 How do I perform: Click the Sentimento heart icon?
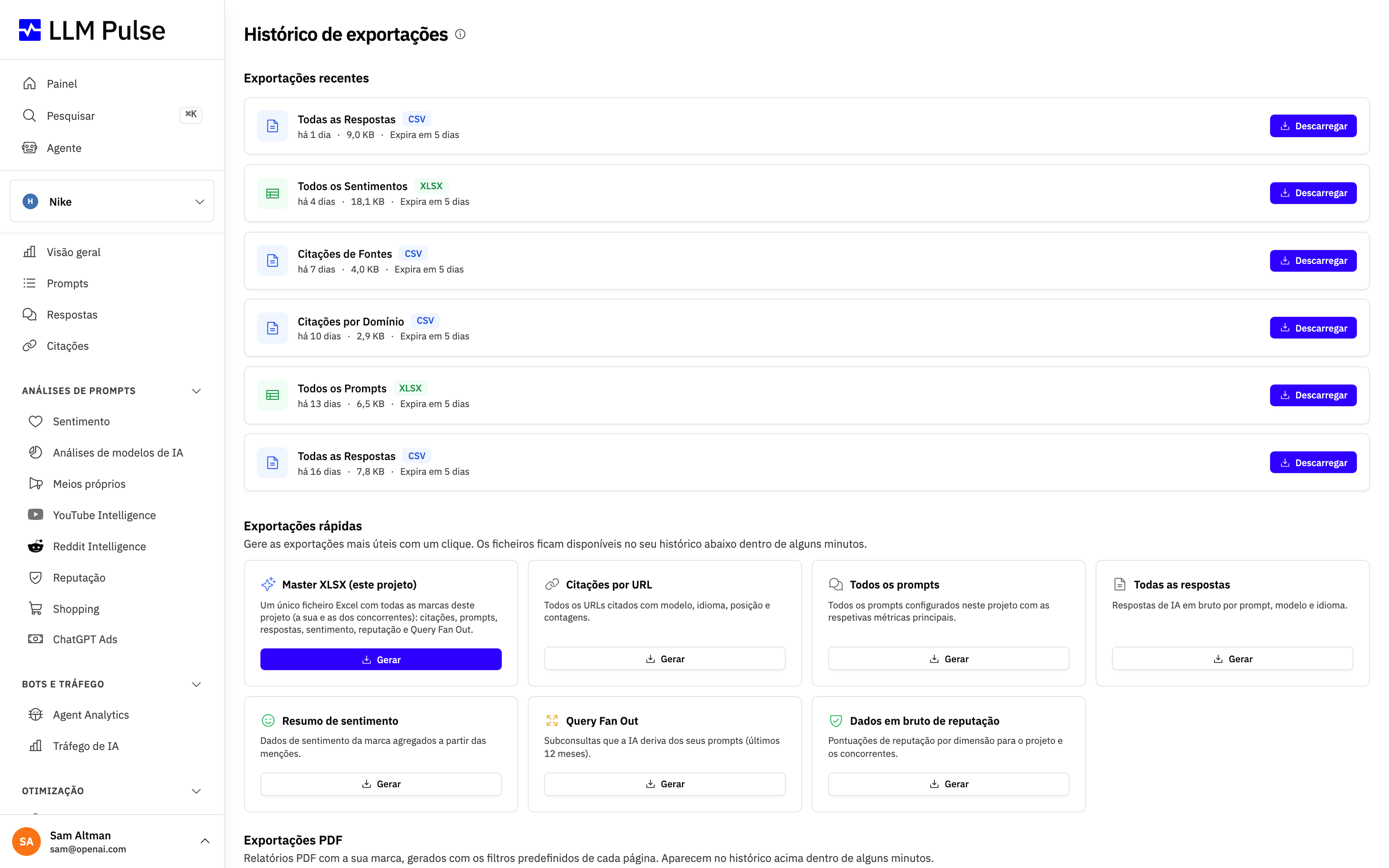click(x=36, y=421)
